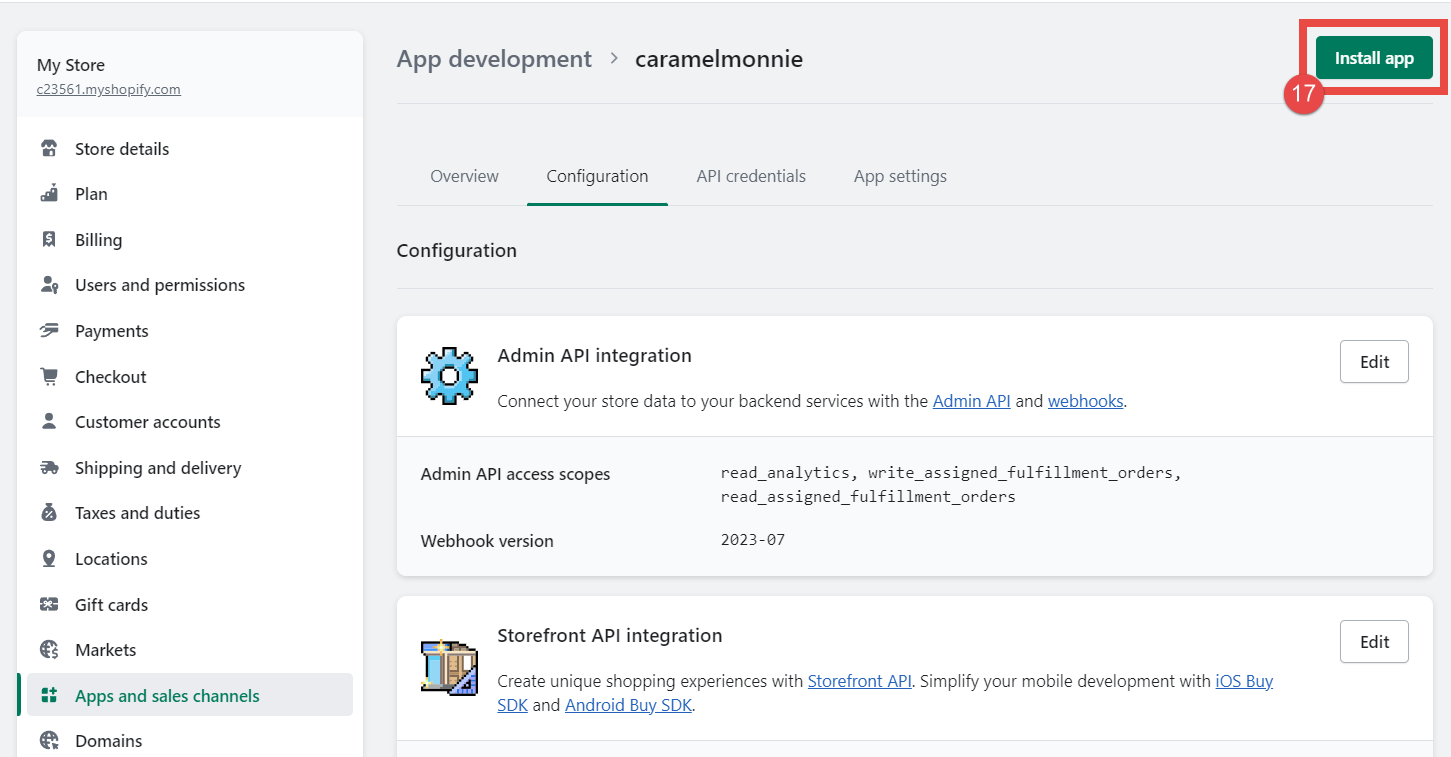The width and height of the screenshot is (1451, 757).
Task: Click the Store details storefront icon
Action: pyautogui.click(x=49, y=149)
